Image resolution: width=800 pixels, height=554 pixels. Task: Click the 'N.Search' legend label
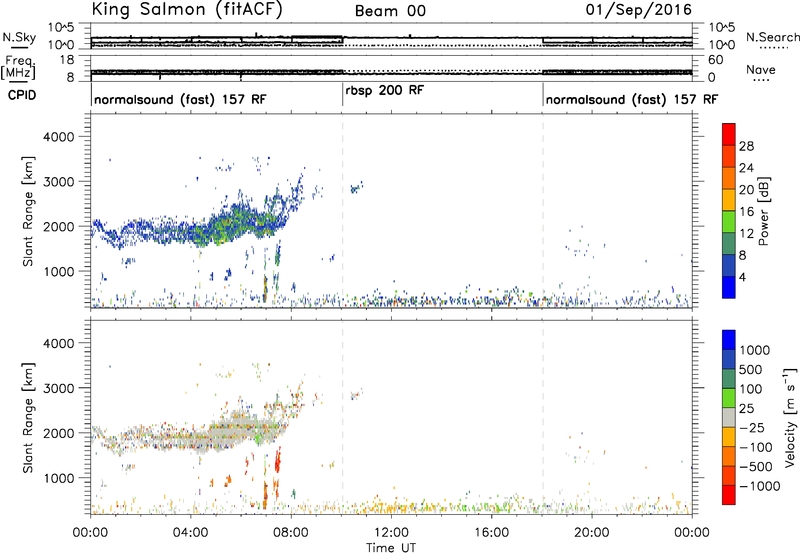tap(773, 37)
